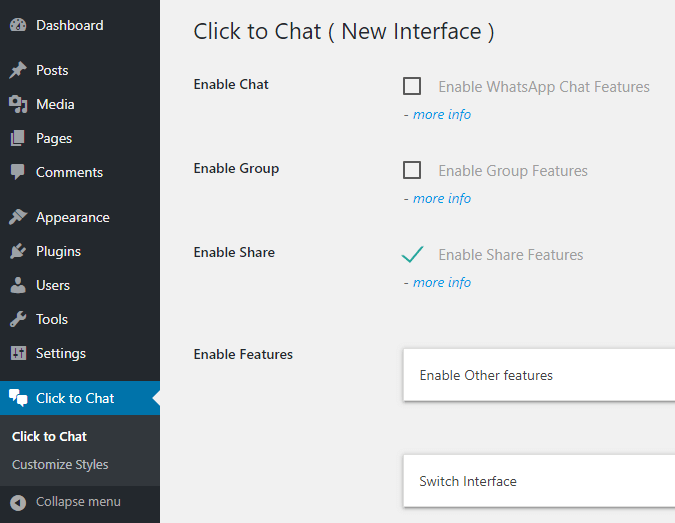Screen dimensions: 675x523
Task: Open the Appearance menu label
Action: (73, 218)
